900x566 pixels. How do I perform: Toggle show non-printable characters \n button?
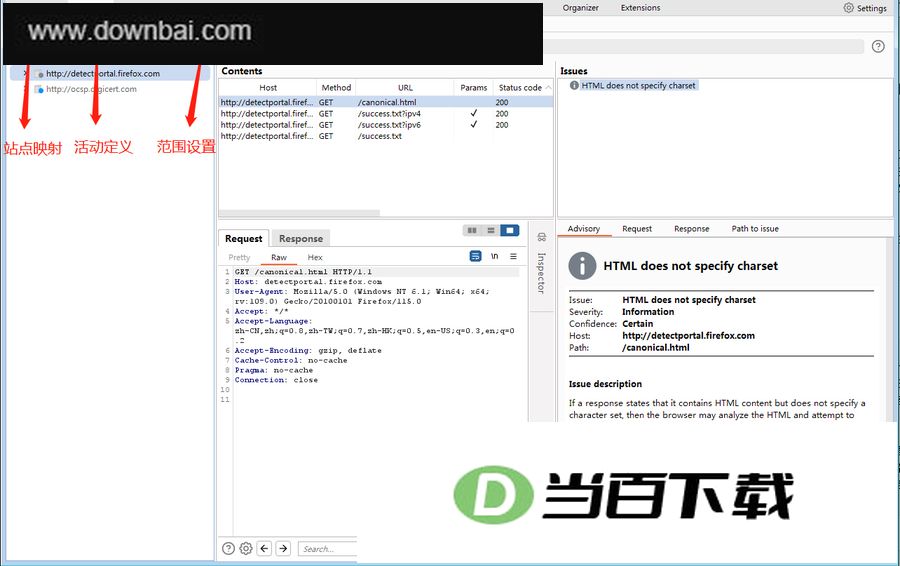(x=494, y=256)
